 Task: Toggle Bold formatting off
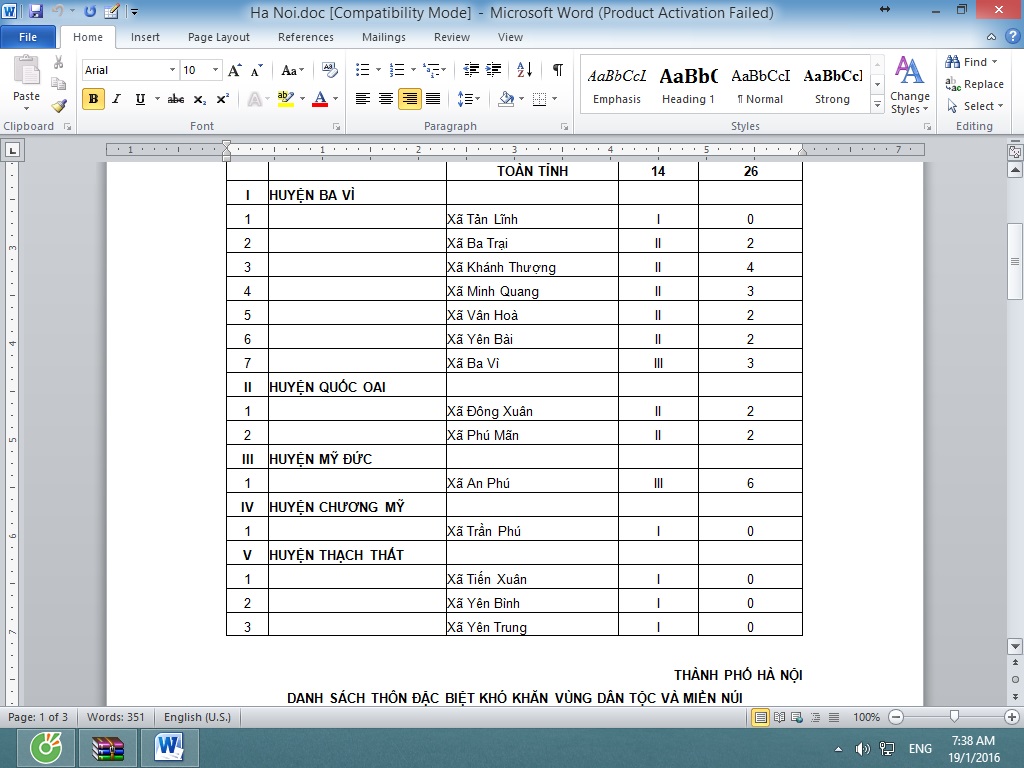click(x=93, y=99)
